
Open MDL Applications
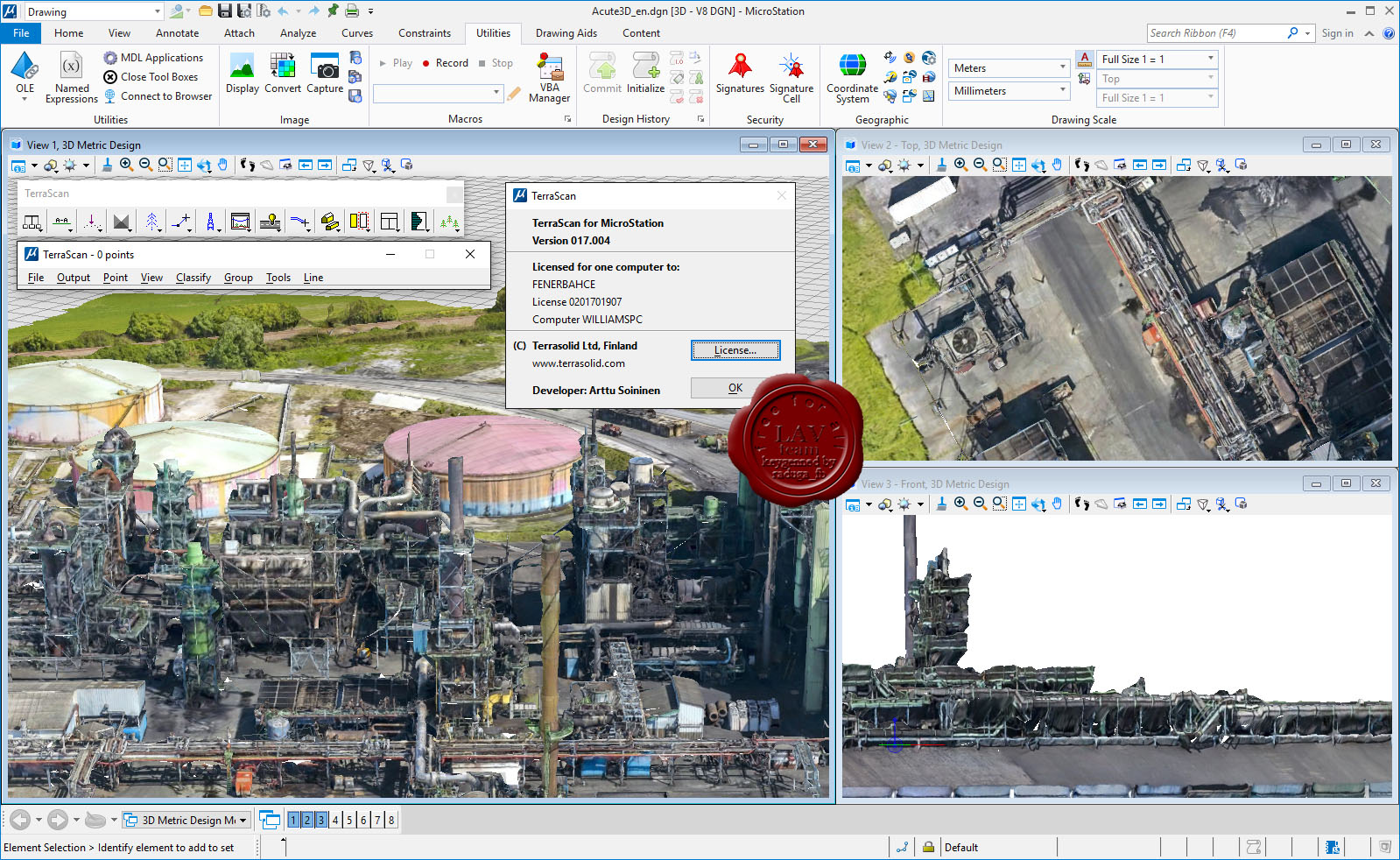pos(153,58)
